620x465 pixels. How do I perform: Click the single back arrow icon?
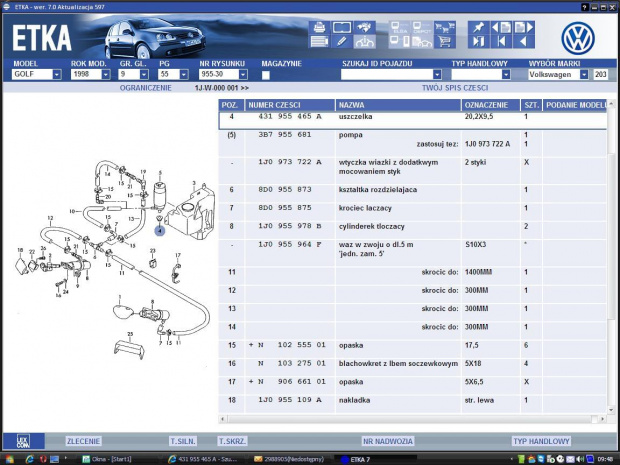click(524, 41)
